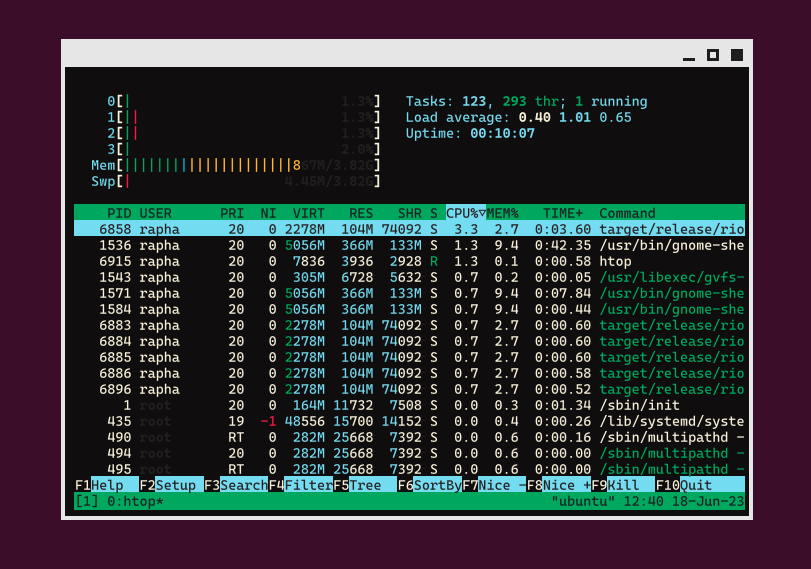Open F6 SortBy menu in footer
Screen dimensions: 811x569
(x=429, y=485)
